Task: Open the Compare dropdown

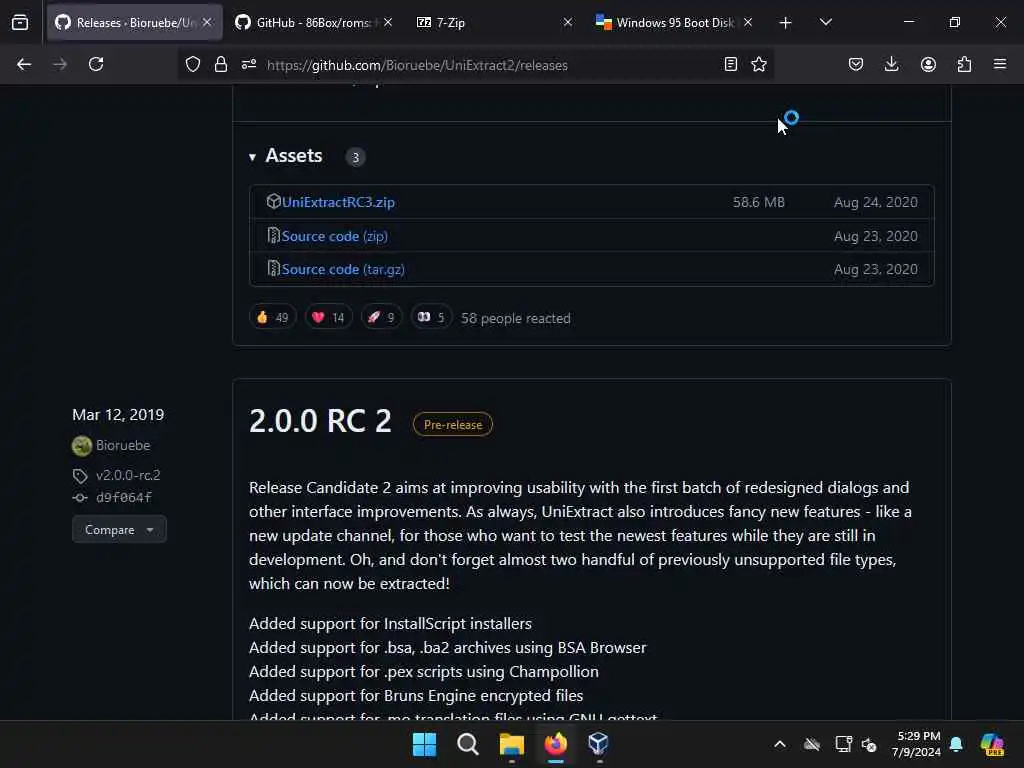Action: click(119, 530)
